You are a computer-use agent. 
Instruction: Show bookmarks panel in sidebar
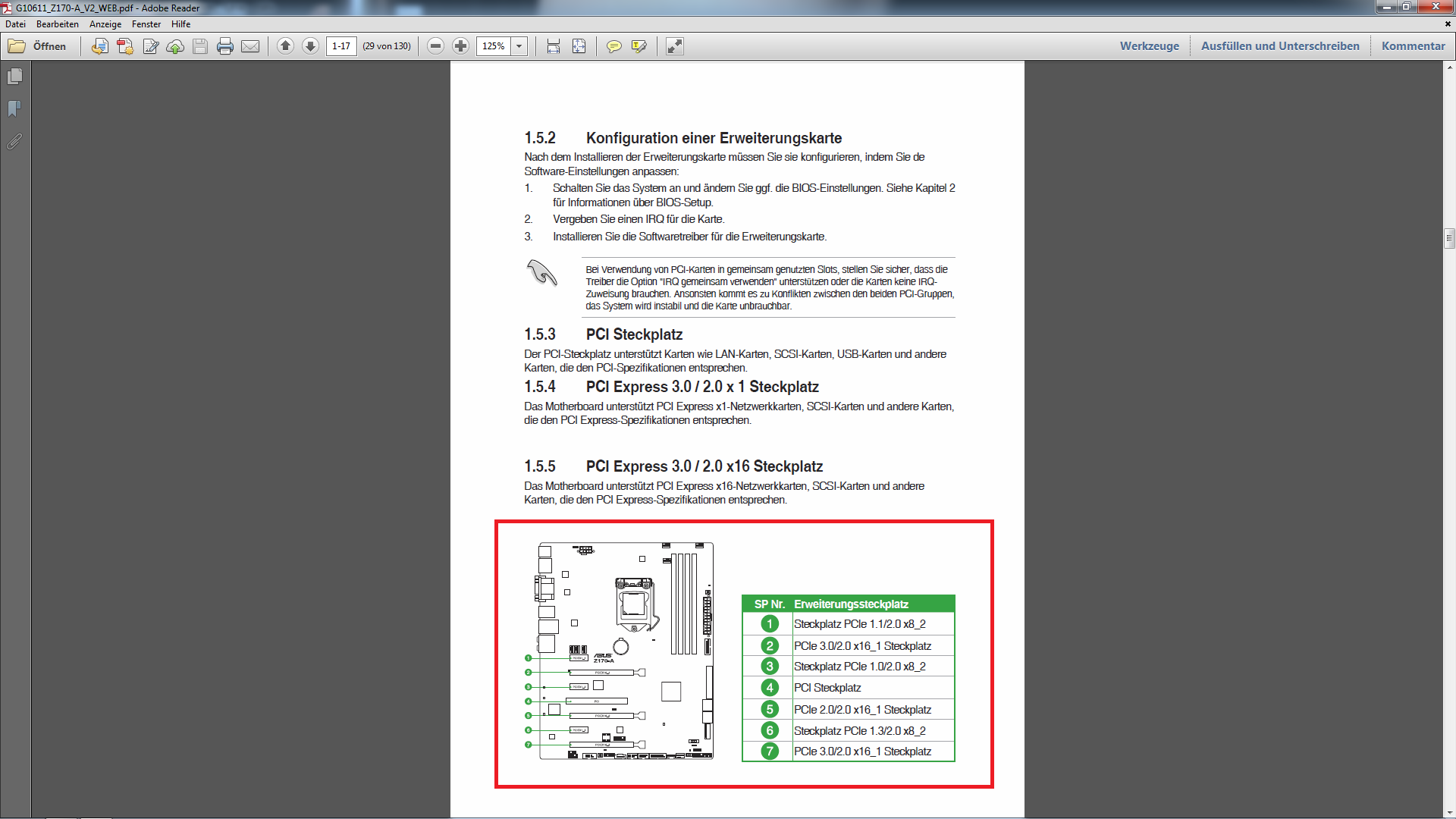pyautogui.click(x=14, y=109)
